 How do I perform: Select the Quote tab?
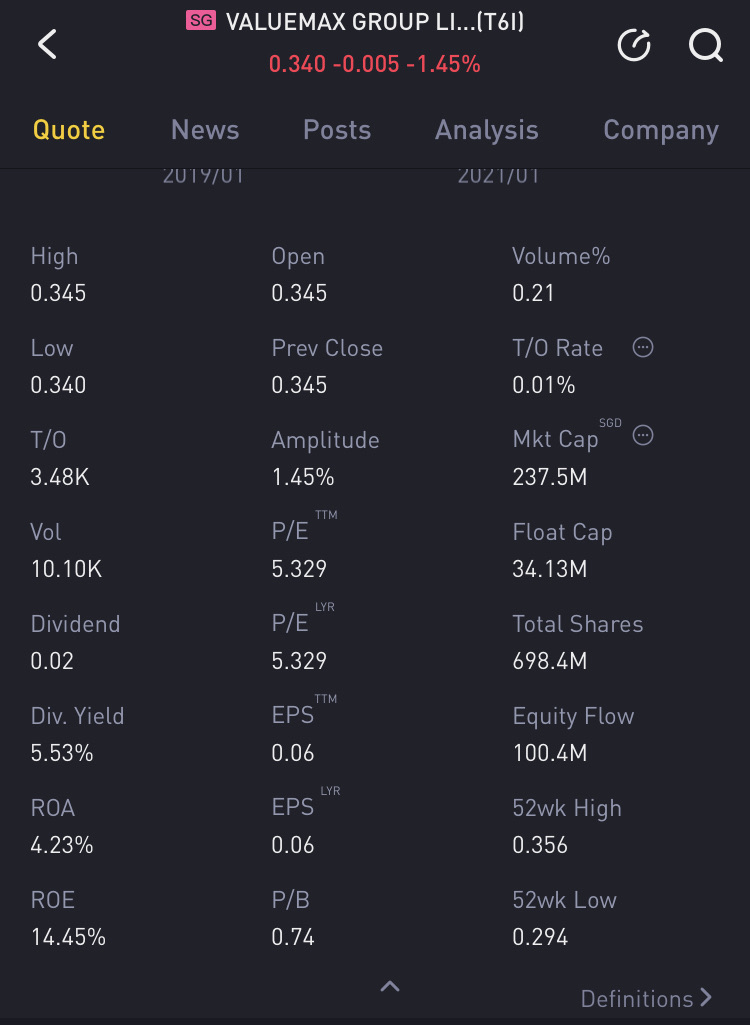69,130
